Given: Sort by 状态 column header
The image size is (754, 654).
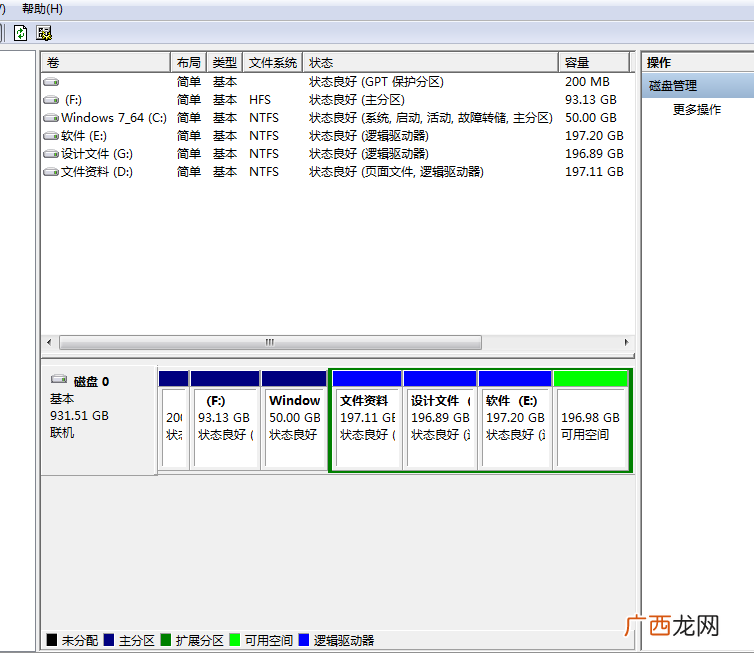Looking at the screenshot, I should pyautogui.click(x=431, y=63).
